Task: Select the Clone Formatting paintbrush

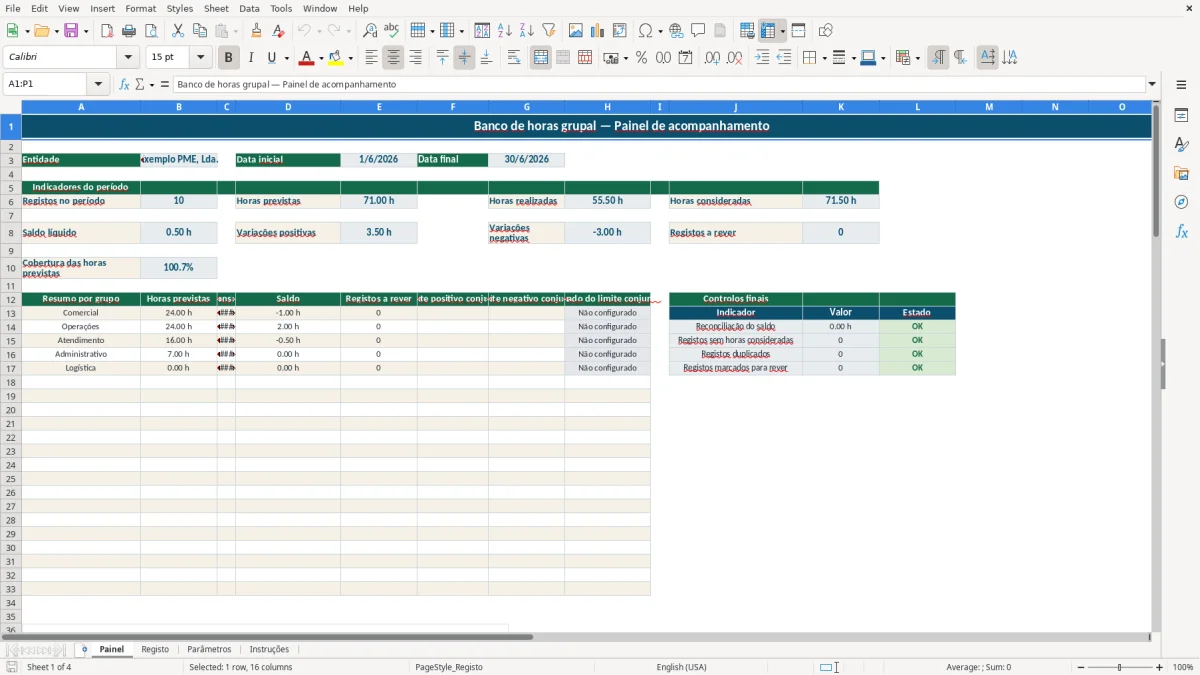Action: click(256, 31)
